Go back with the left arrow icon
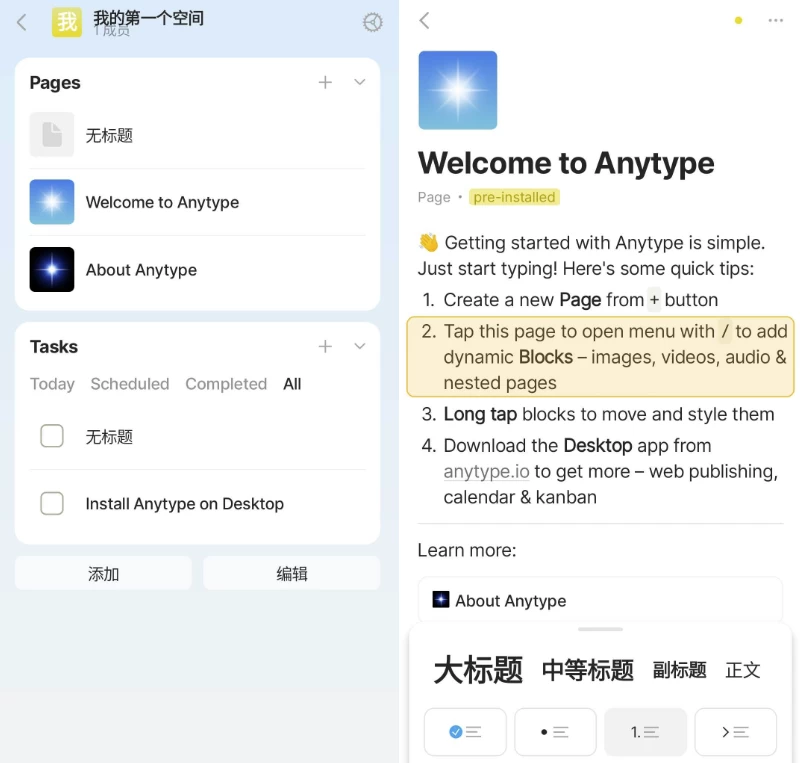 (22, 21)
